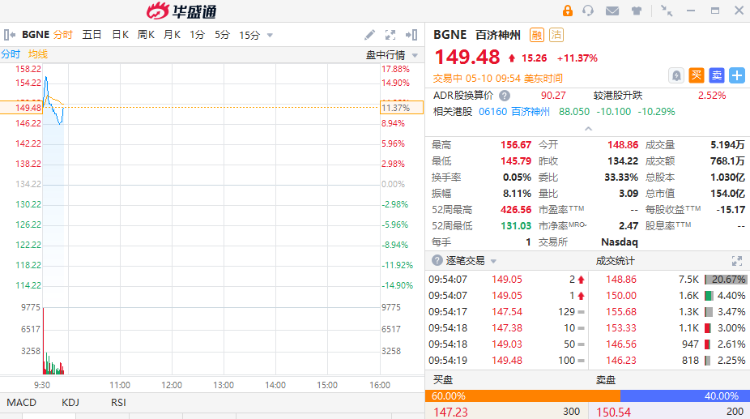Click the orange 60.00% buy ratio bar

pyautogui.click(x=522, y=396)
